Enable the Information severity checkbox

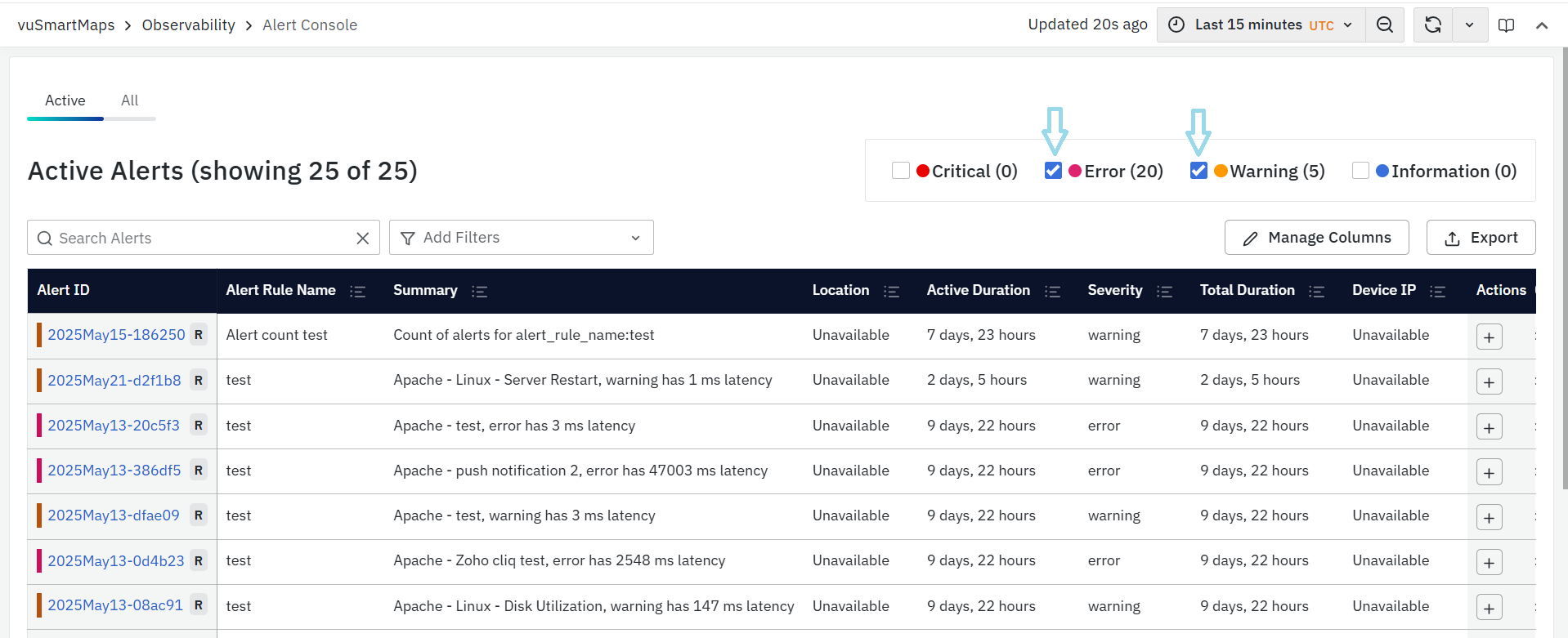(1360, 171)
